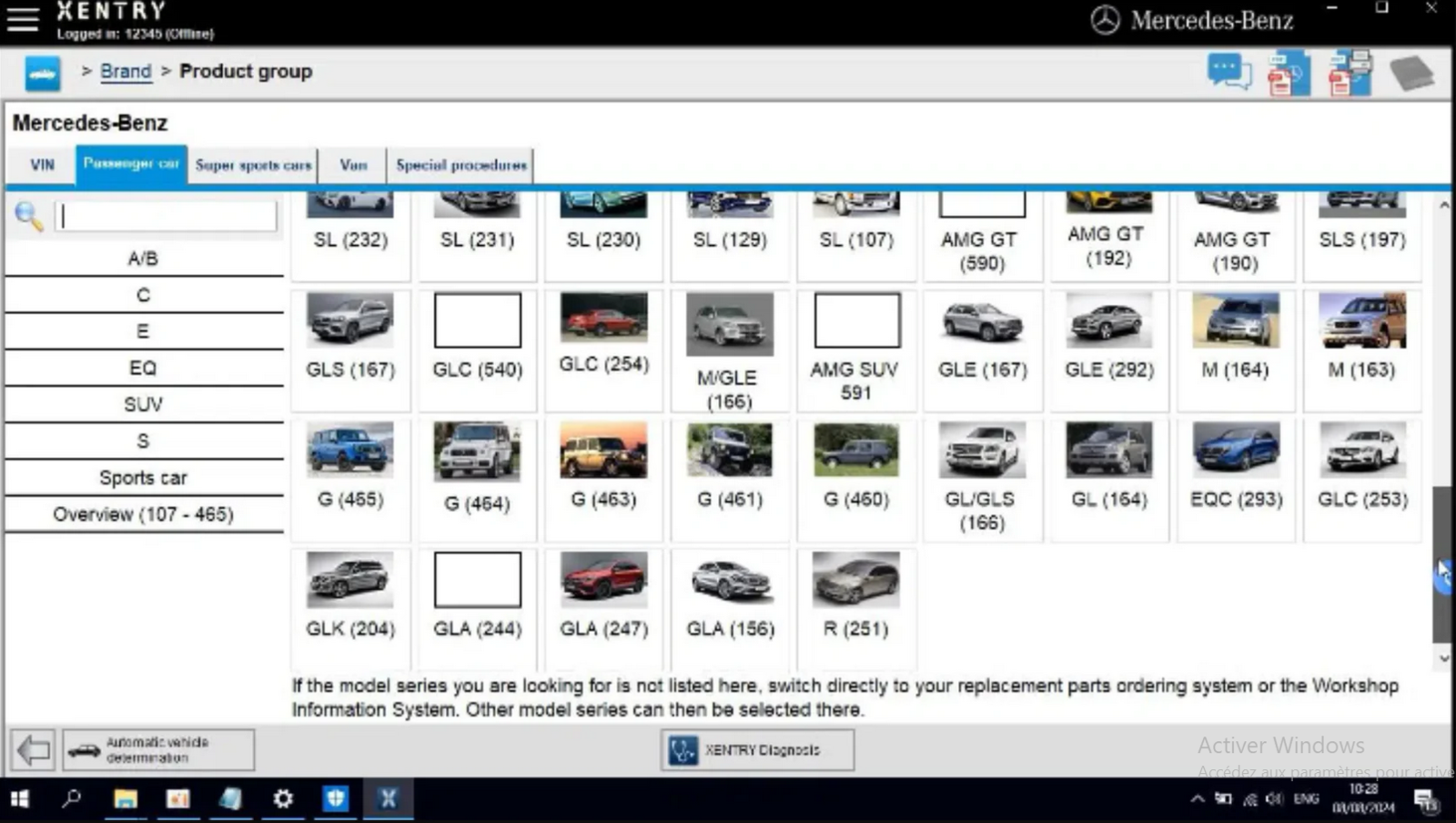
Task: Filter by Sports car category
Action: click(x=144, y=477)
